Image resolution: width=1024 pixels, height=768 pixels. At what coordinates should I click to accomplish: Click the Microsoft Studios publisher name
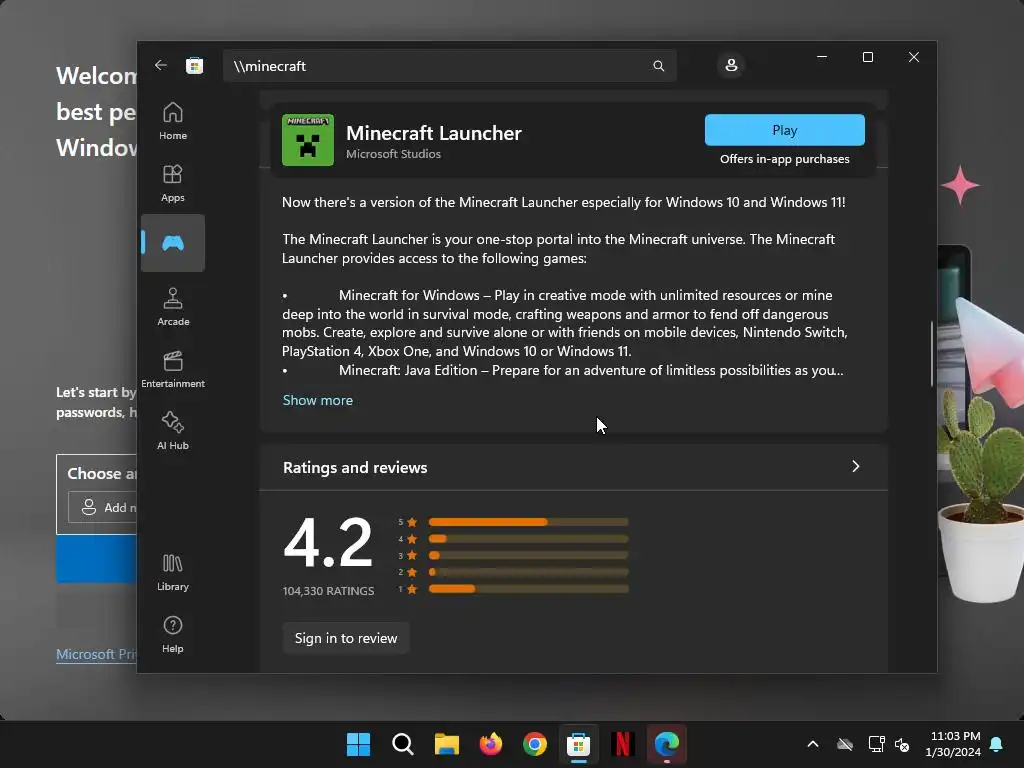(393, 154)
